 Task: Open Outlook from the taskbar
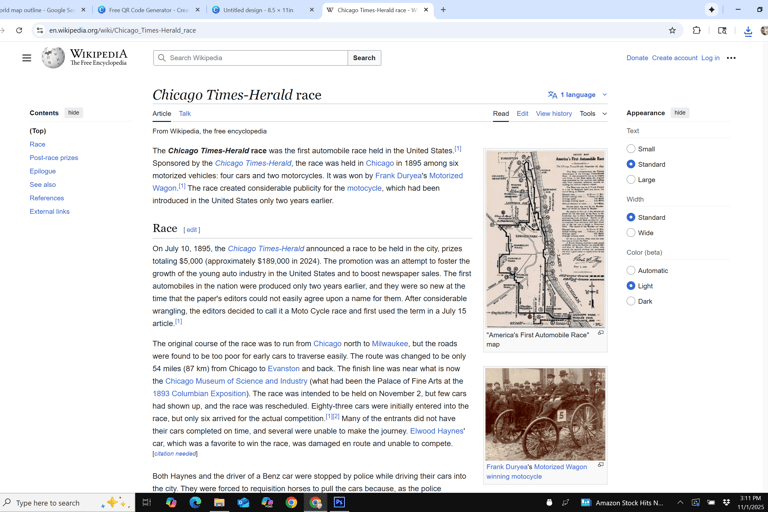pos(243,503)
